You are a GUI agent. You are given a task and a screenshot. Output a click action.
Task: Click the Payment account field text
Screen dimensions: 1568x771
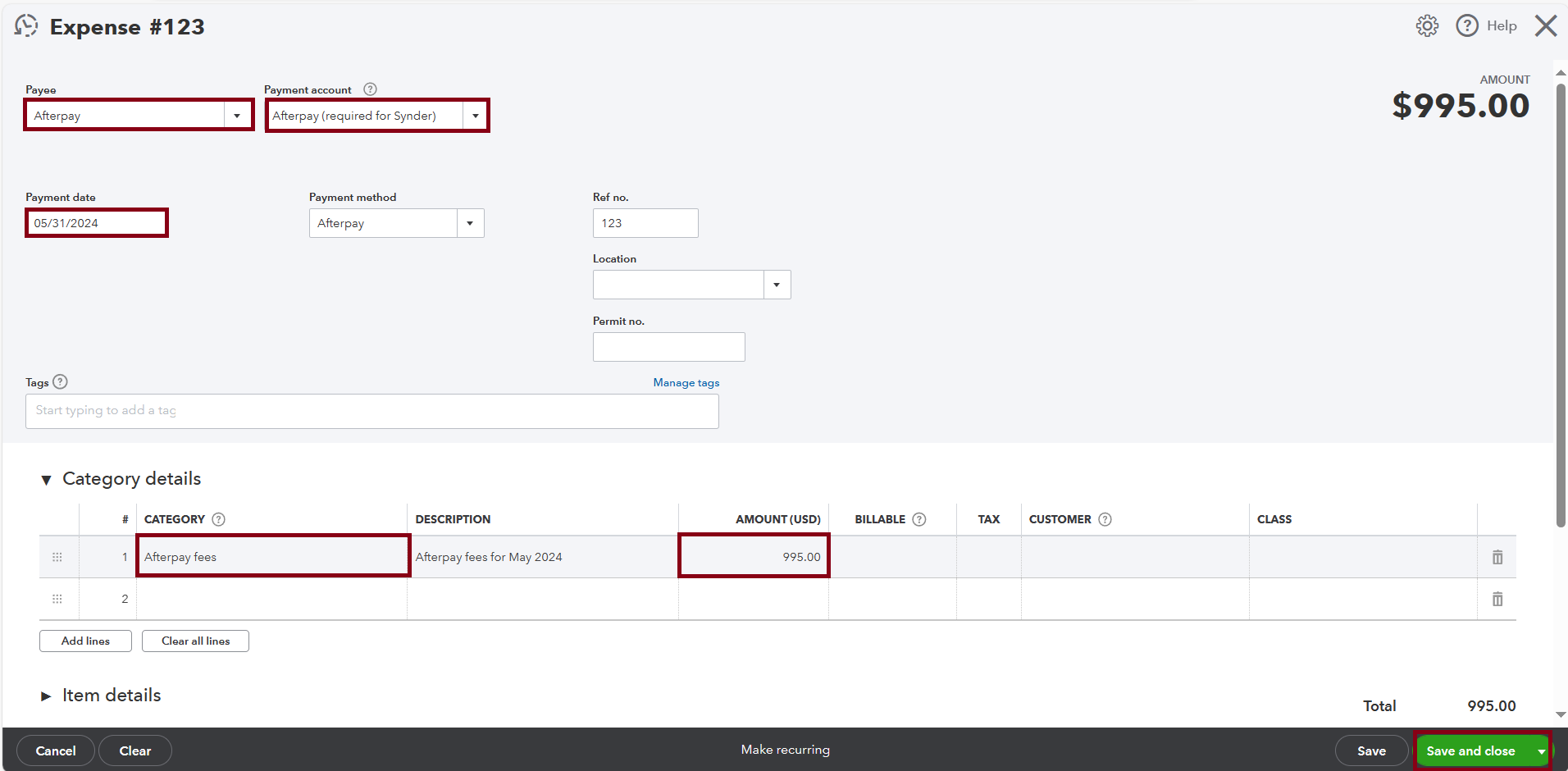tap(365, 116)
